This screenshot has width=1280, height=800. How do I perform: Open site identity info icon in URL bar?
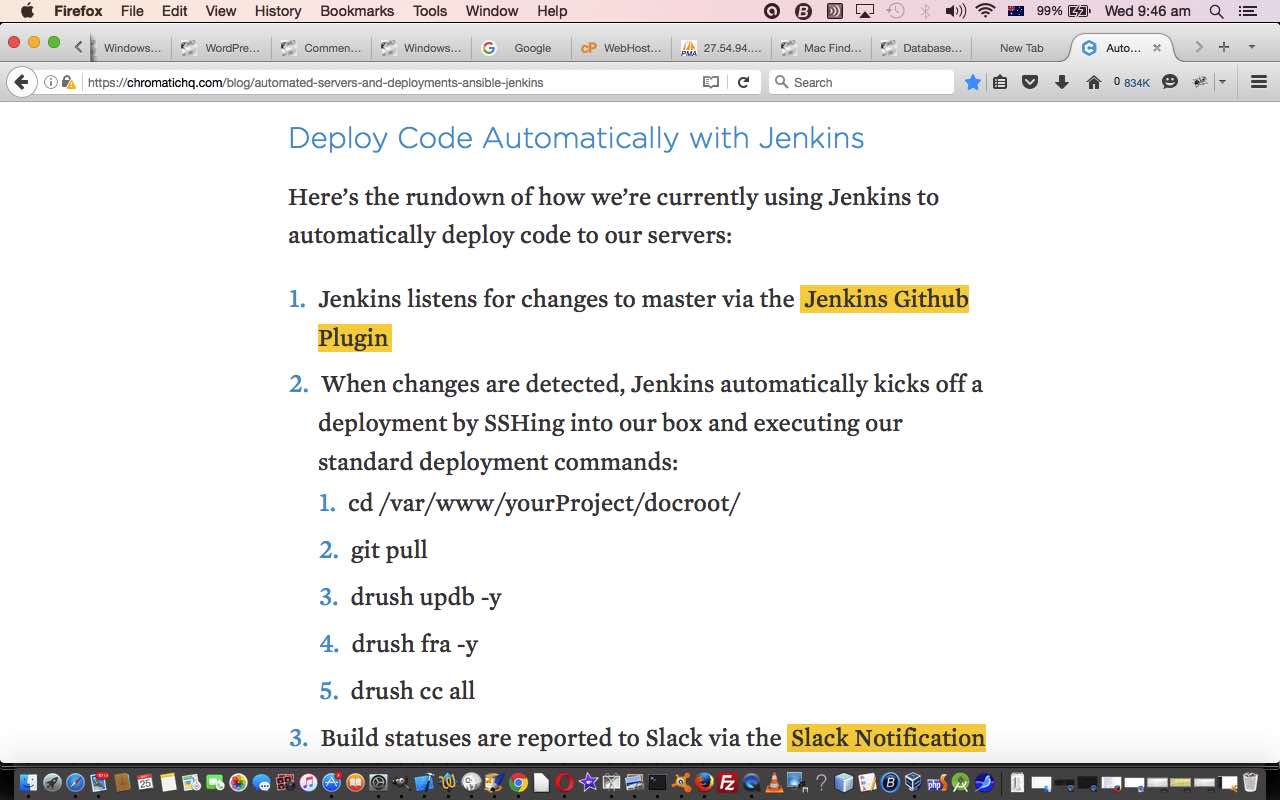coord(50,82)
